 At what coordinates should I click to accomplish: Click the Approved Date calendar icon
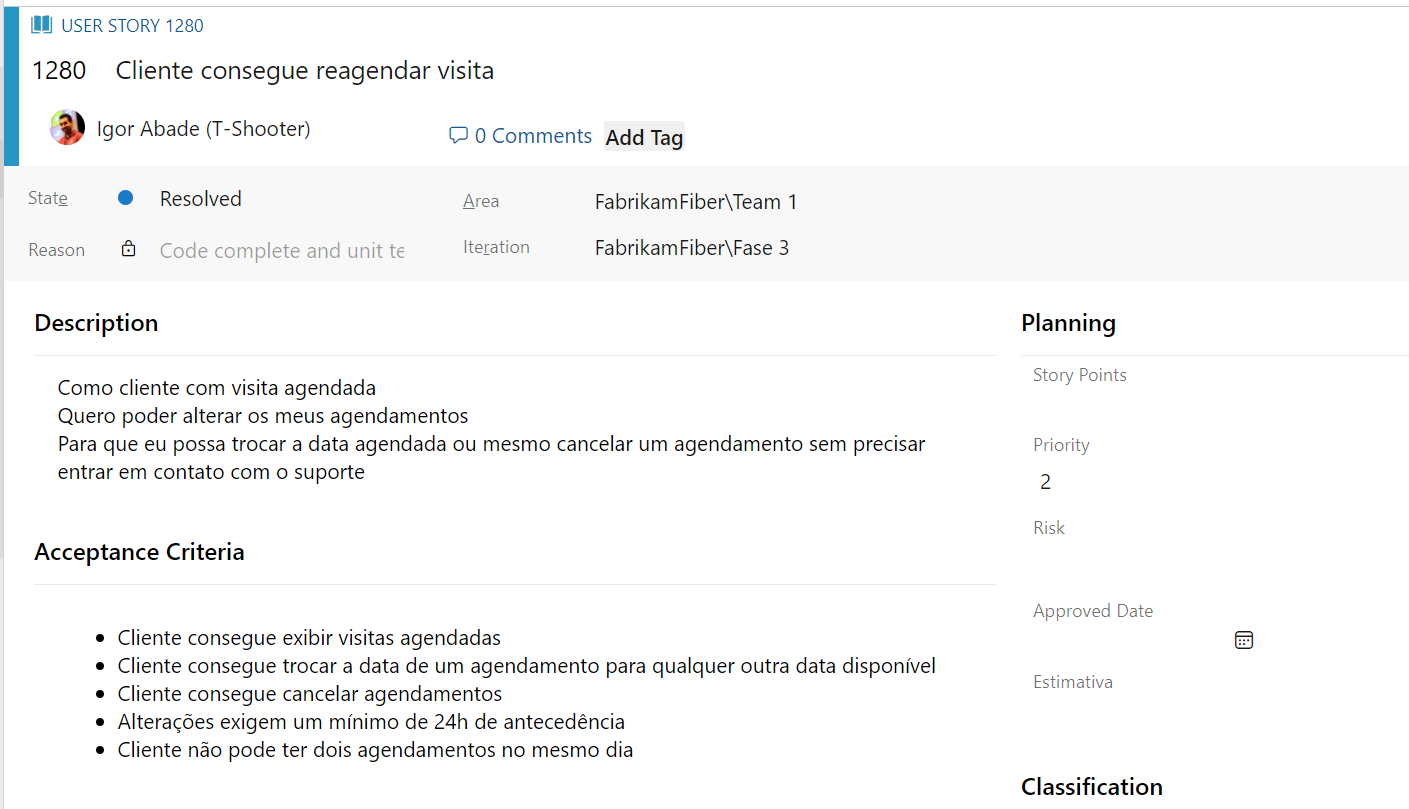click(x=1243, y=640)
